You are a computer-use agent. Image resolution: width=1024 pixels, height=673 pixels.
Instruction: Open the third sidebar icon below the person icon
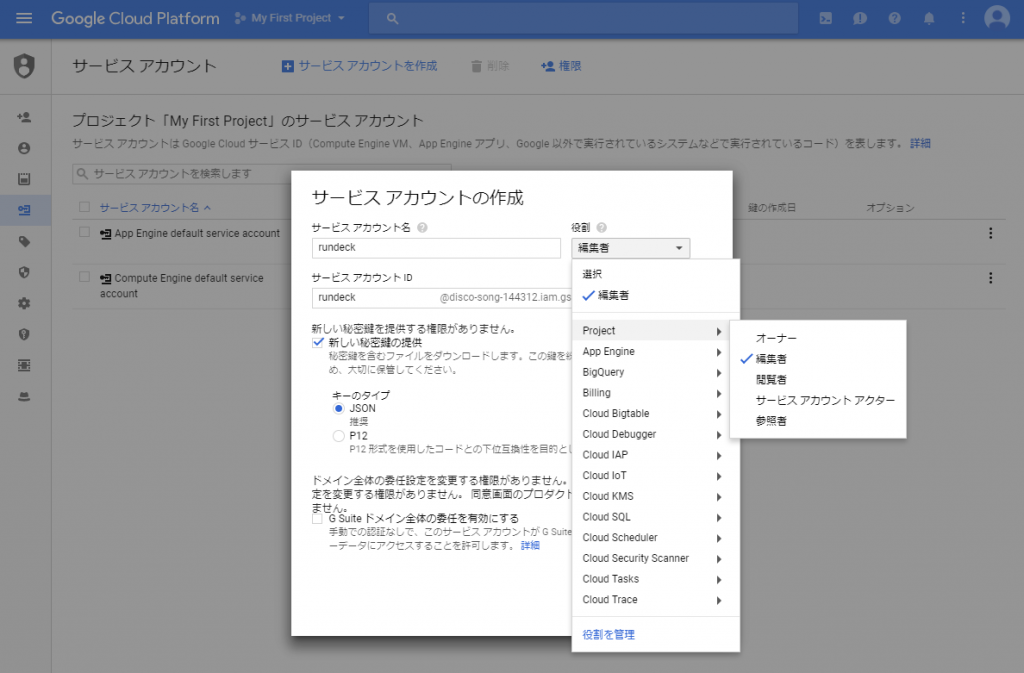pos(24,179)
